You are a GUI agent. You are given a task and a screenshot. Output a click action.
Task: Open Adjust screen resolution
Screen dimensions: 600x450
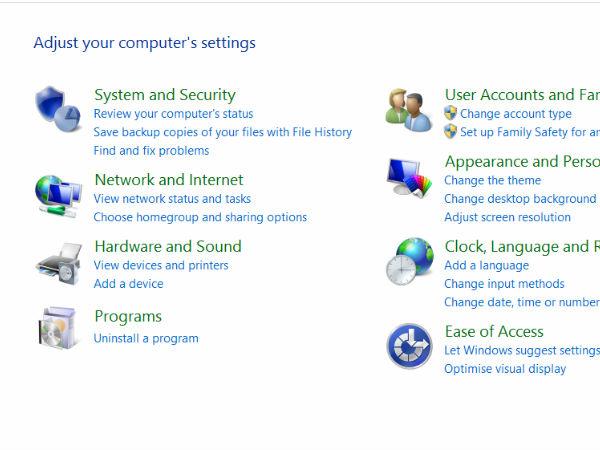point(507,217)
